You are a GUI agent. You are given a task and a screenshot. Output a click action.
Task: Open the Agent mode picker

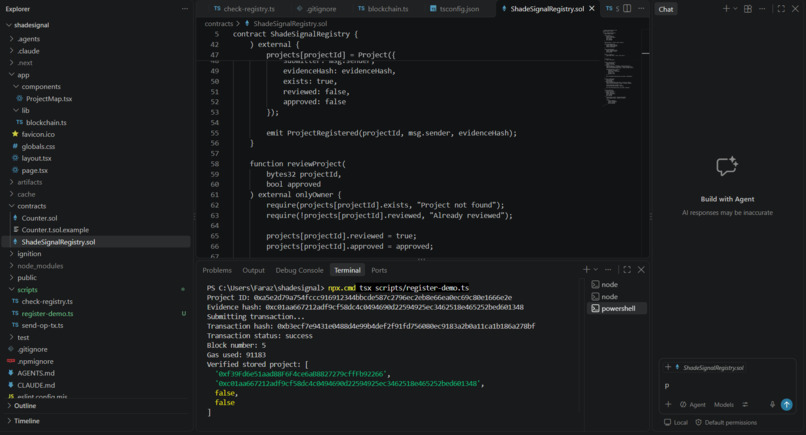click(x=692, y=405)
